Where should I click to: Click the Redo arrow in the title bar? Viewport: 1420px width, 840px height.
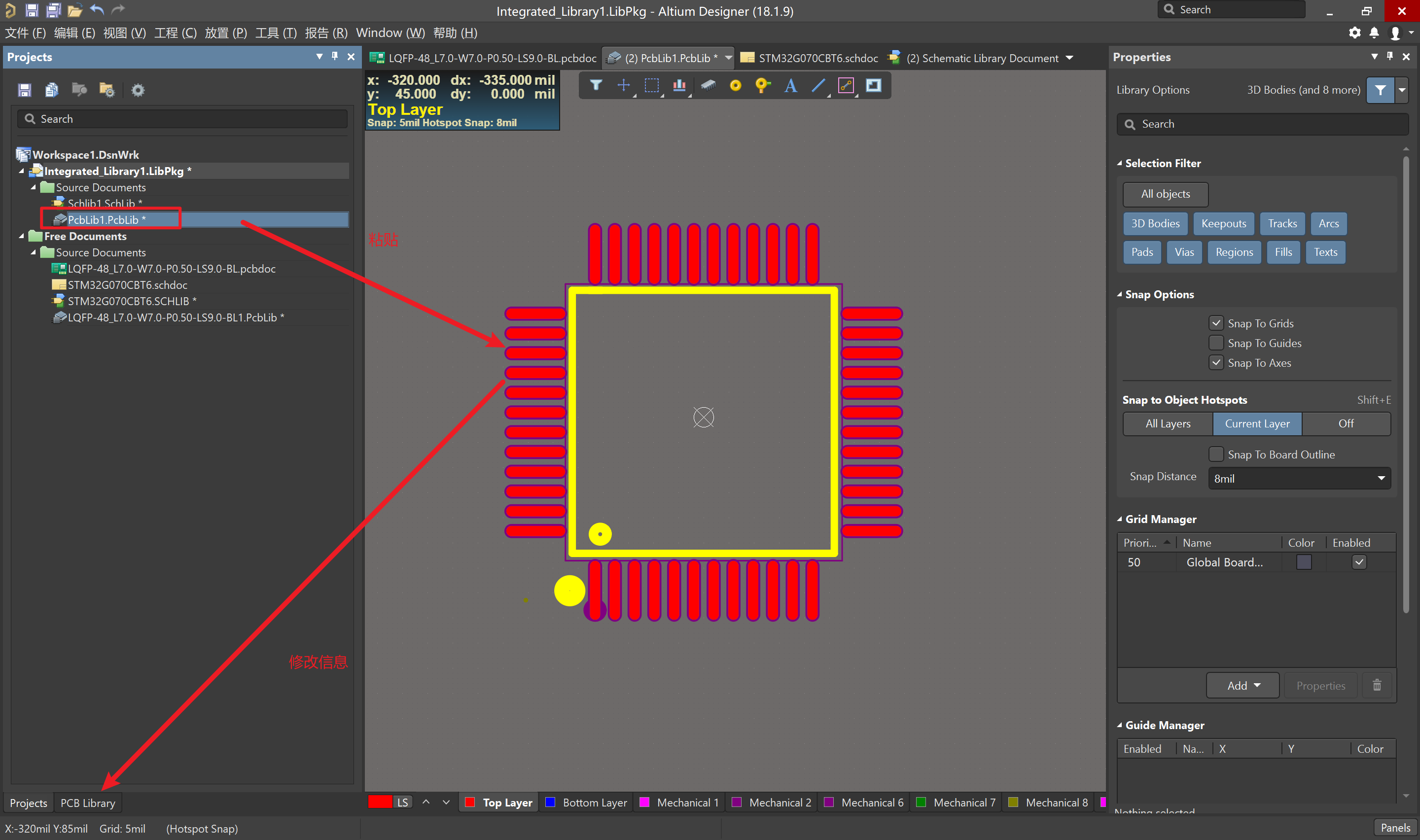click(x=118, y=10)
